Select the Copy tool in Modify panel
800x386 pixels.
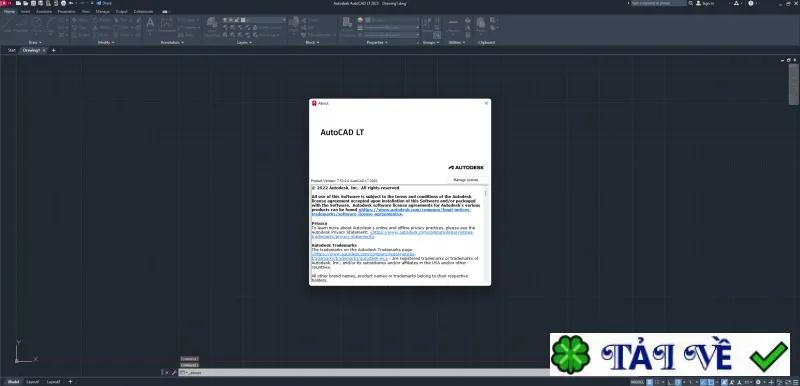click(79, 28)
